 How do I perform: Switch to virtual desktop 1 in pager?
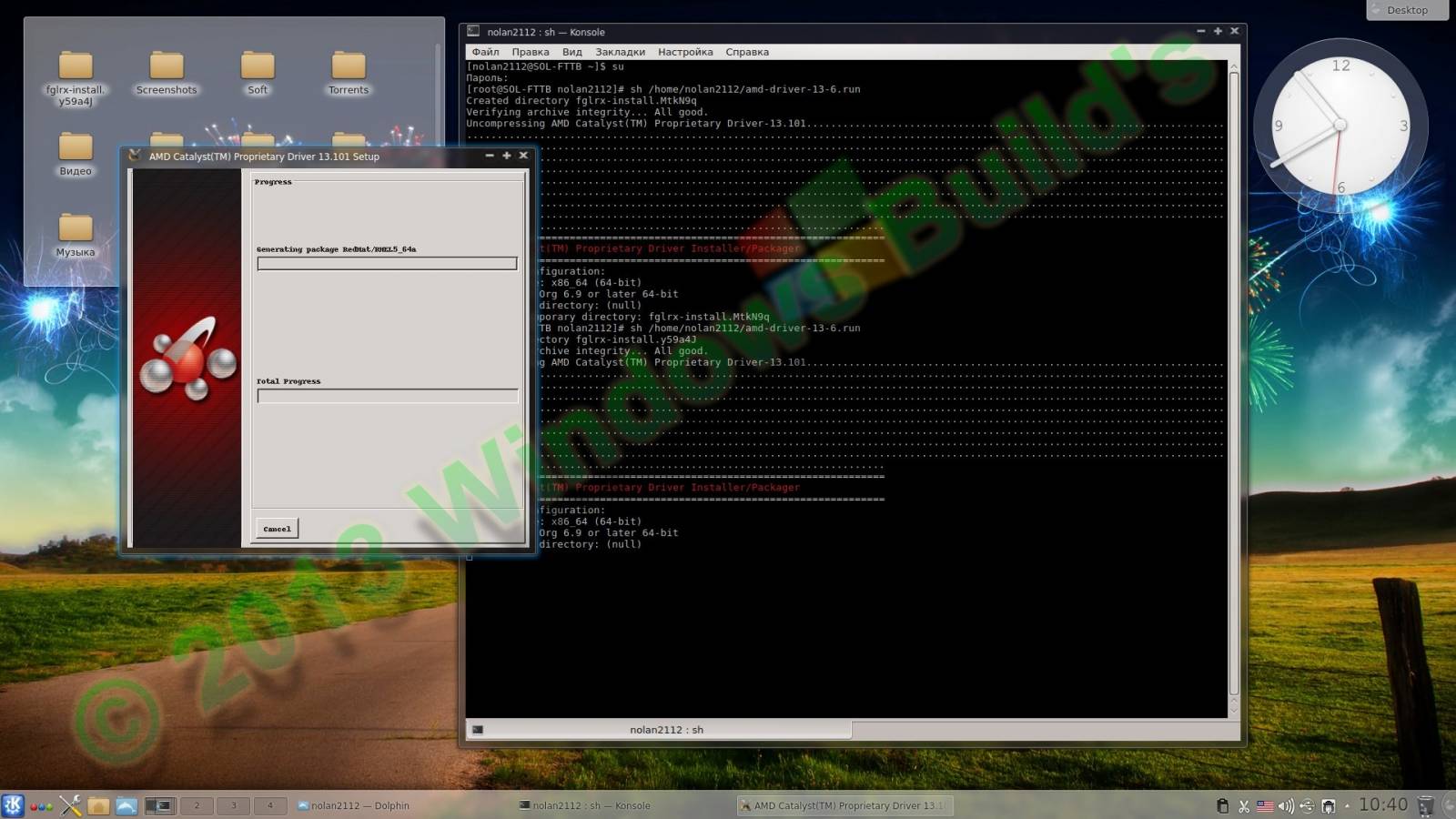coord(160,805)
